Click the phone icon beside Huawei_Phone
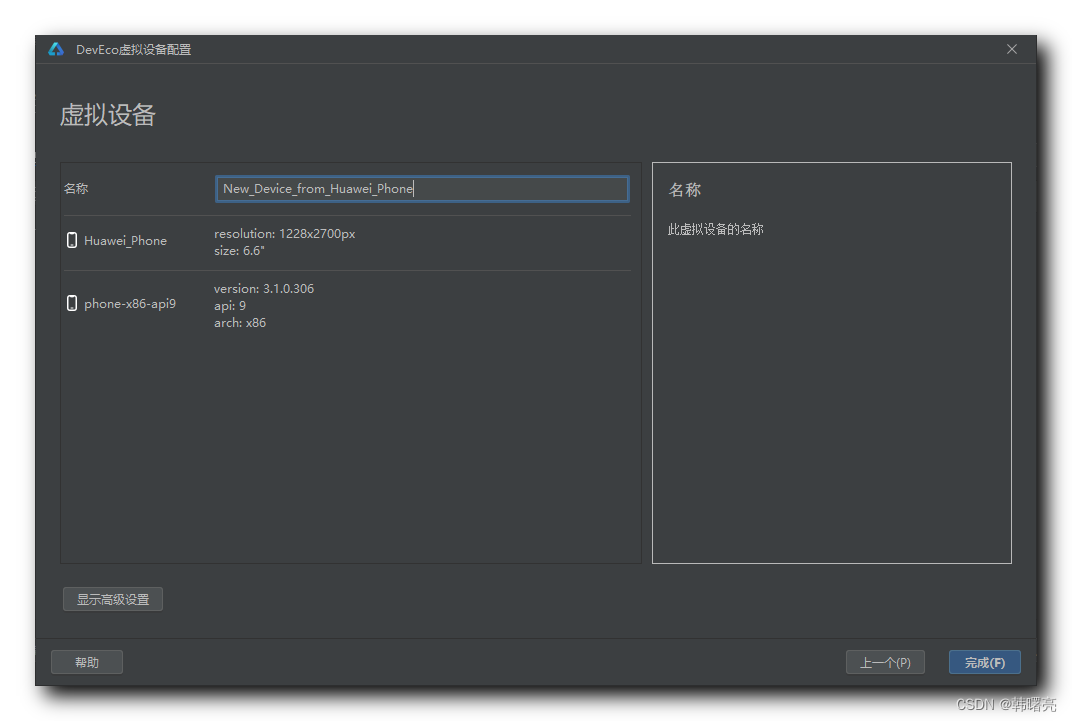 [x=72, y=240]
